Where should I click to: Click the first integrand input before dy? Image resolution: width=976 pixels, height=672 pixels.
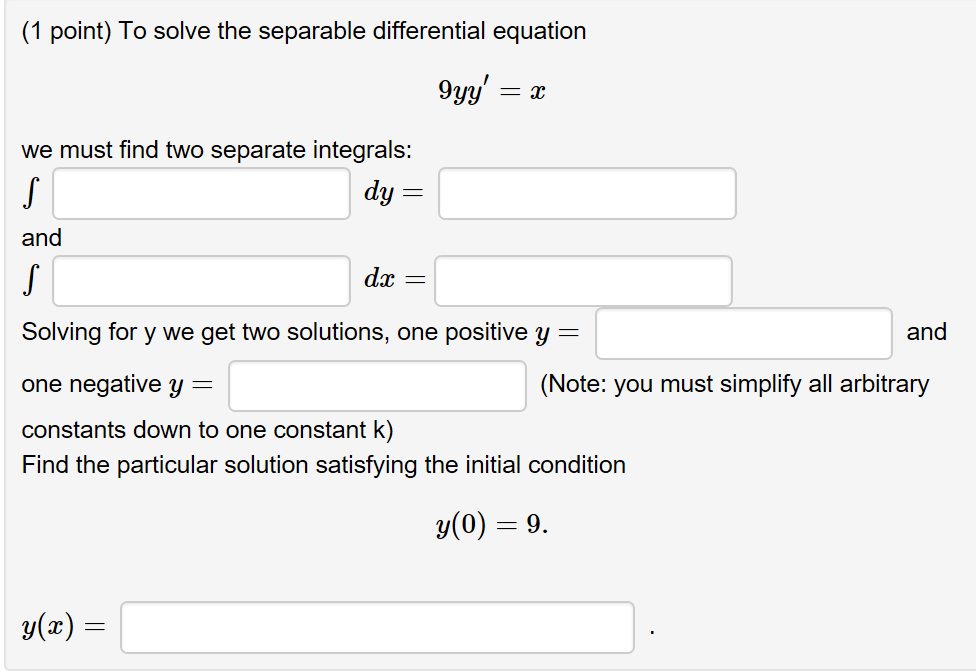200,193
